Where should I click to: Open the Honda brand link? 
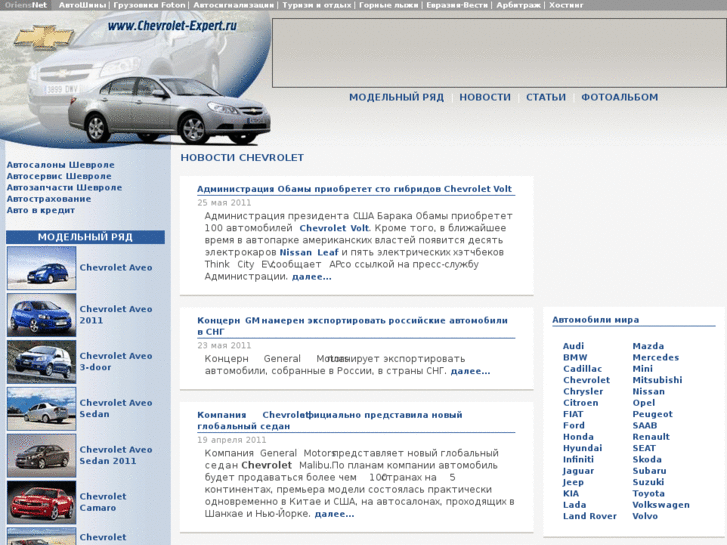pyautogui.click(x=578, y=437)
